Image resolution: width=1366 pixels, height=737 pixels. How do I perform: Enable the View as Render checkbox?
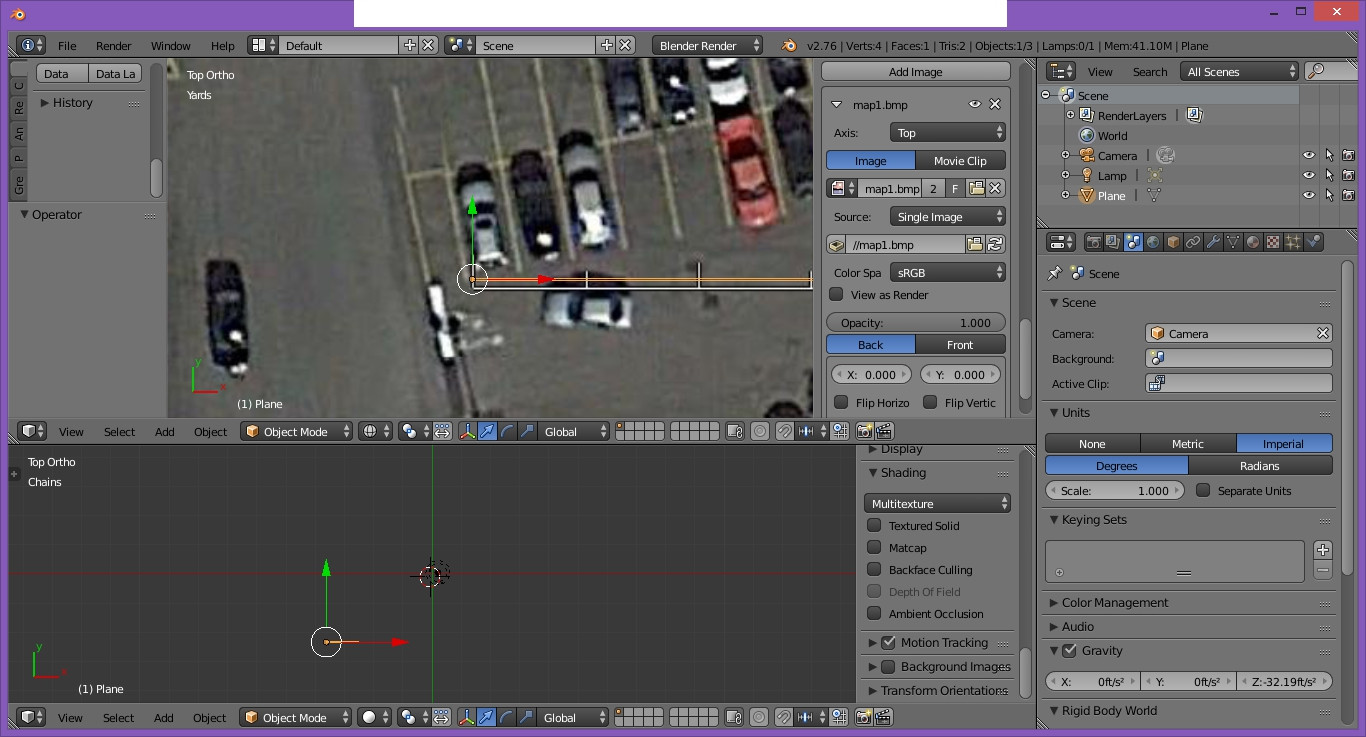(x=837, y=295)
